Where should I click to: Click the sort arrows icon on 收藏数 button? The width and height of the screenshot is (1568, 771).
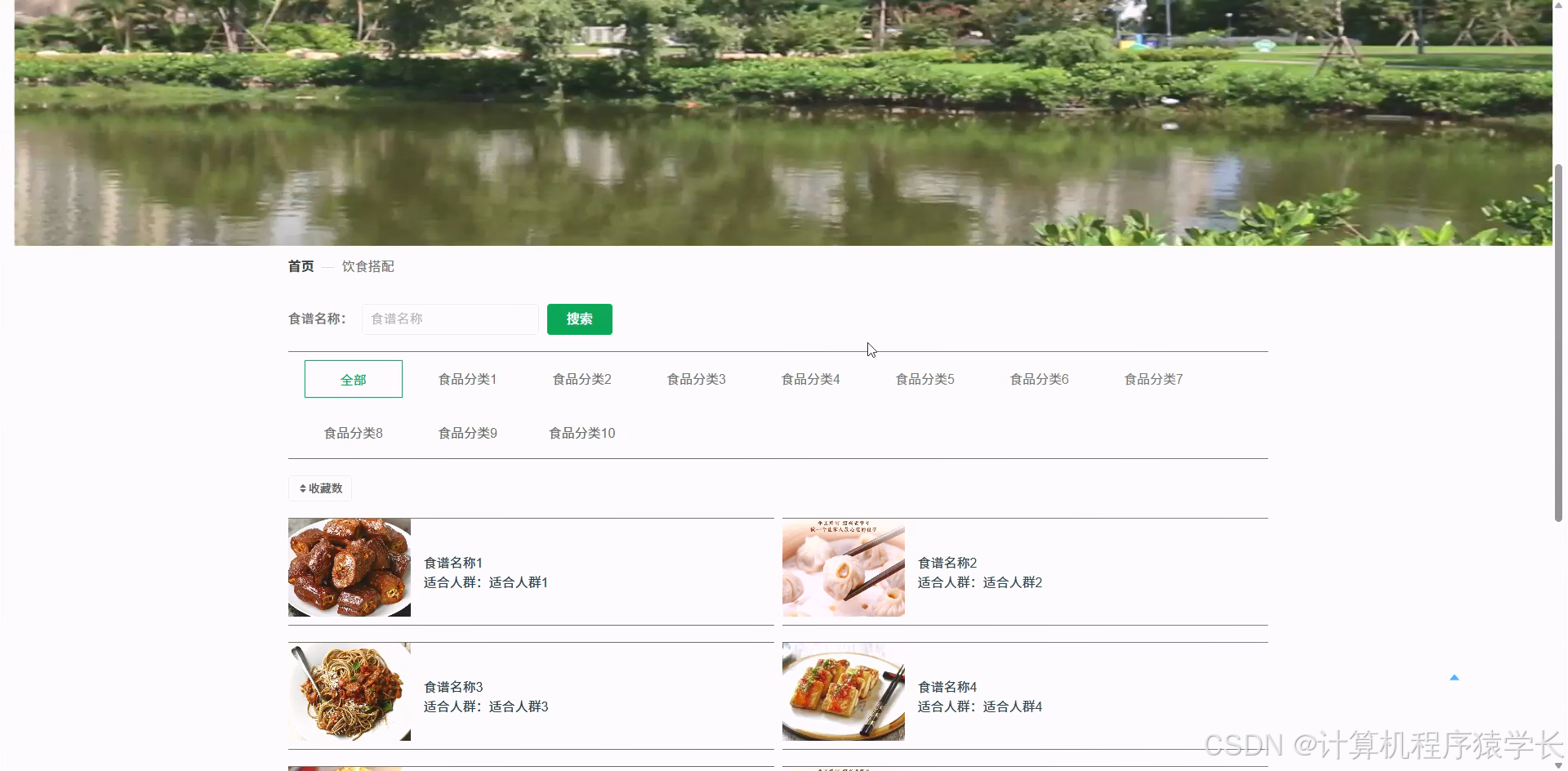[302, 488]
